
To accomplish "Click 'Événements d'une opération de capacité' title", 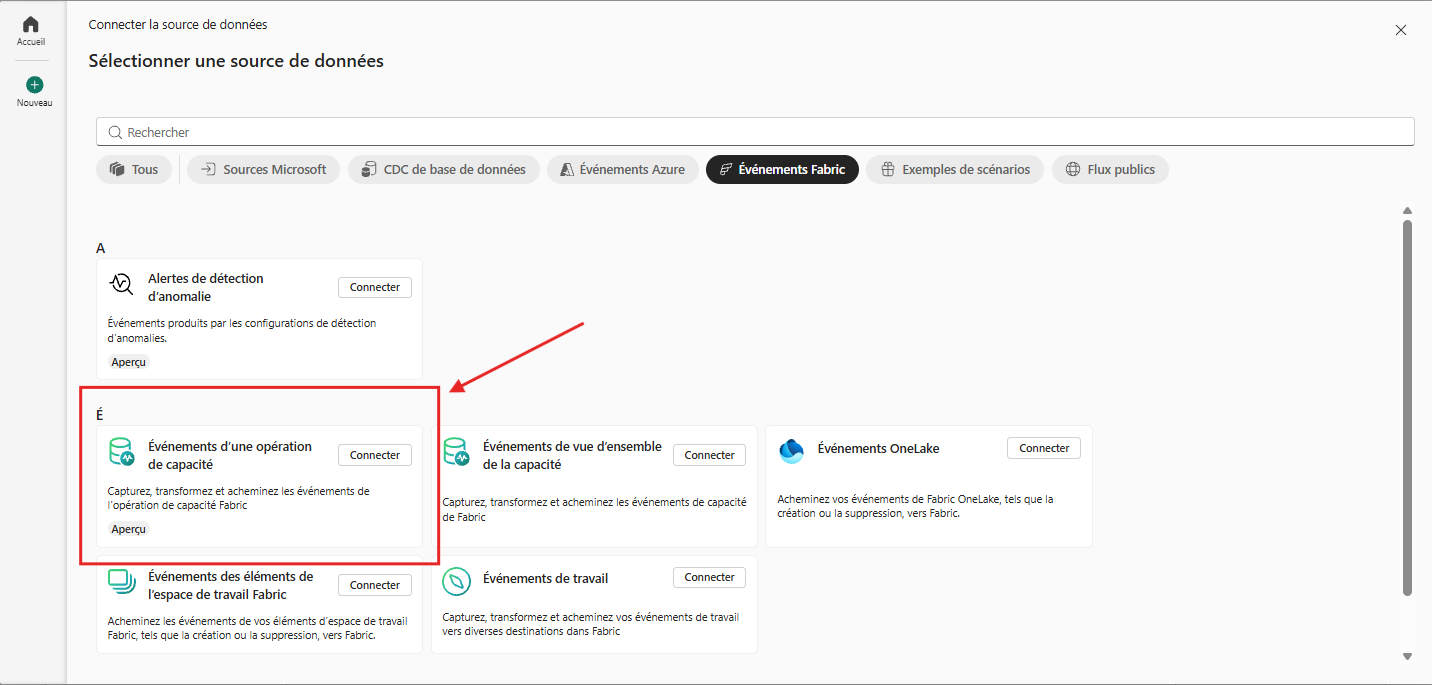I will (230, 455).
